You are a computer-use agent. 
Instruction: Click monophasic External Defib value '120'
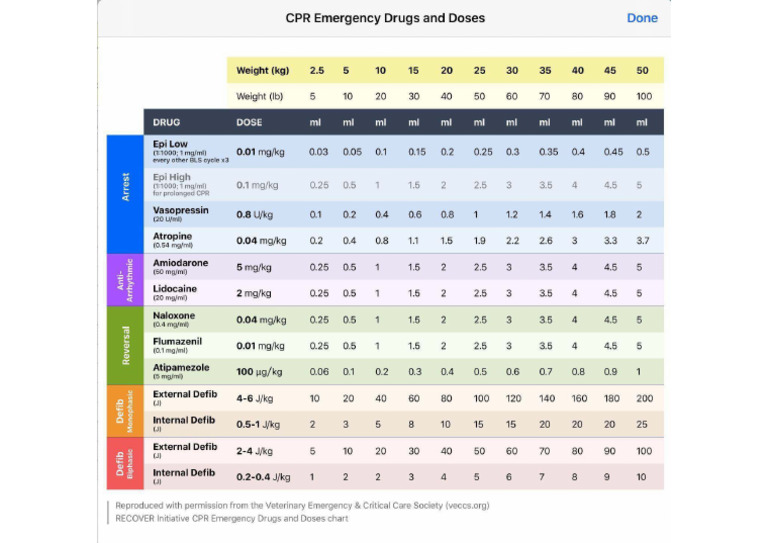pos(513,399)
